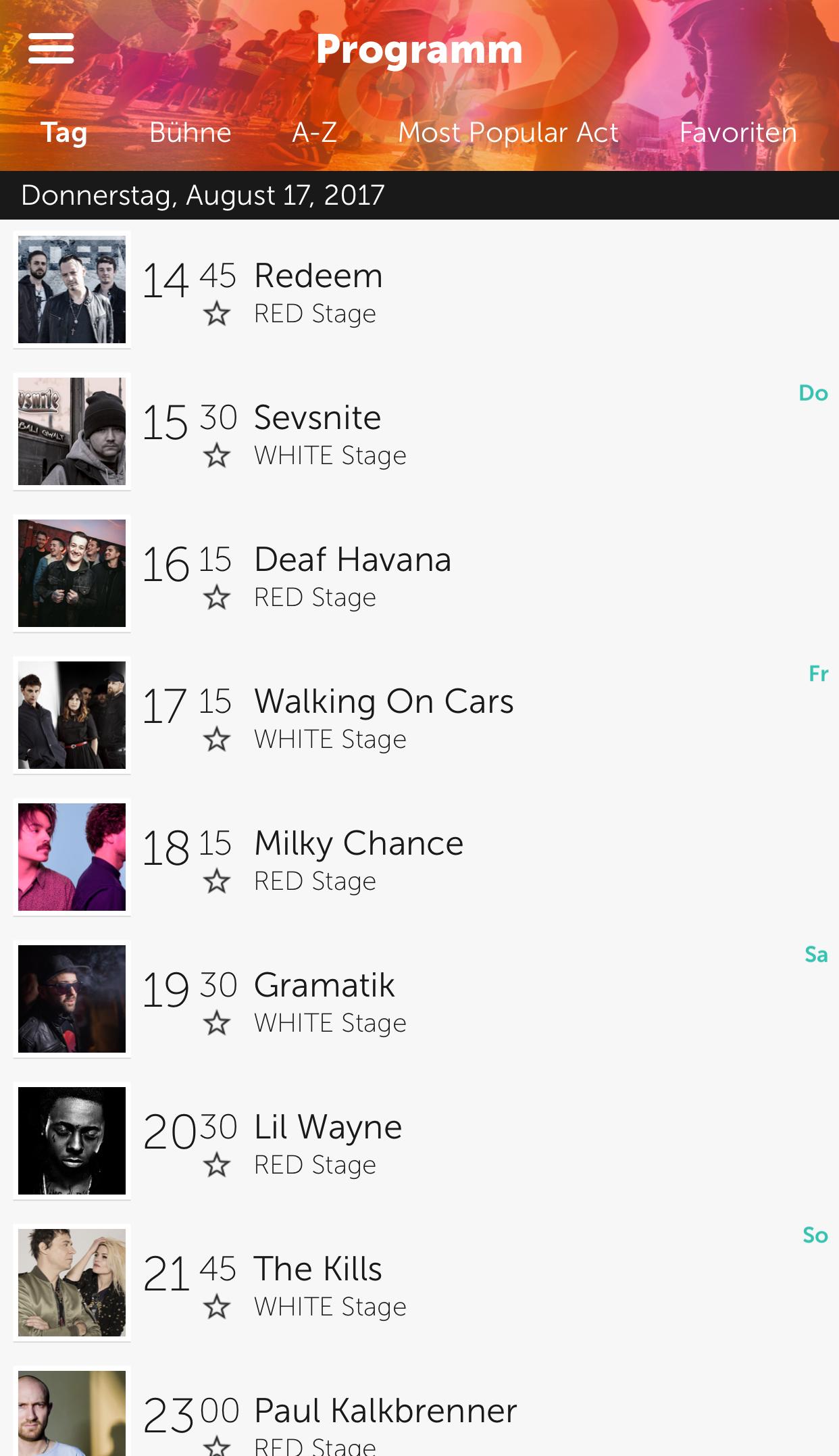Show the Favoriten tab
The width and height of the screenshot is (839, 1456).
coord(738,132)
